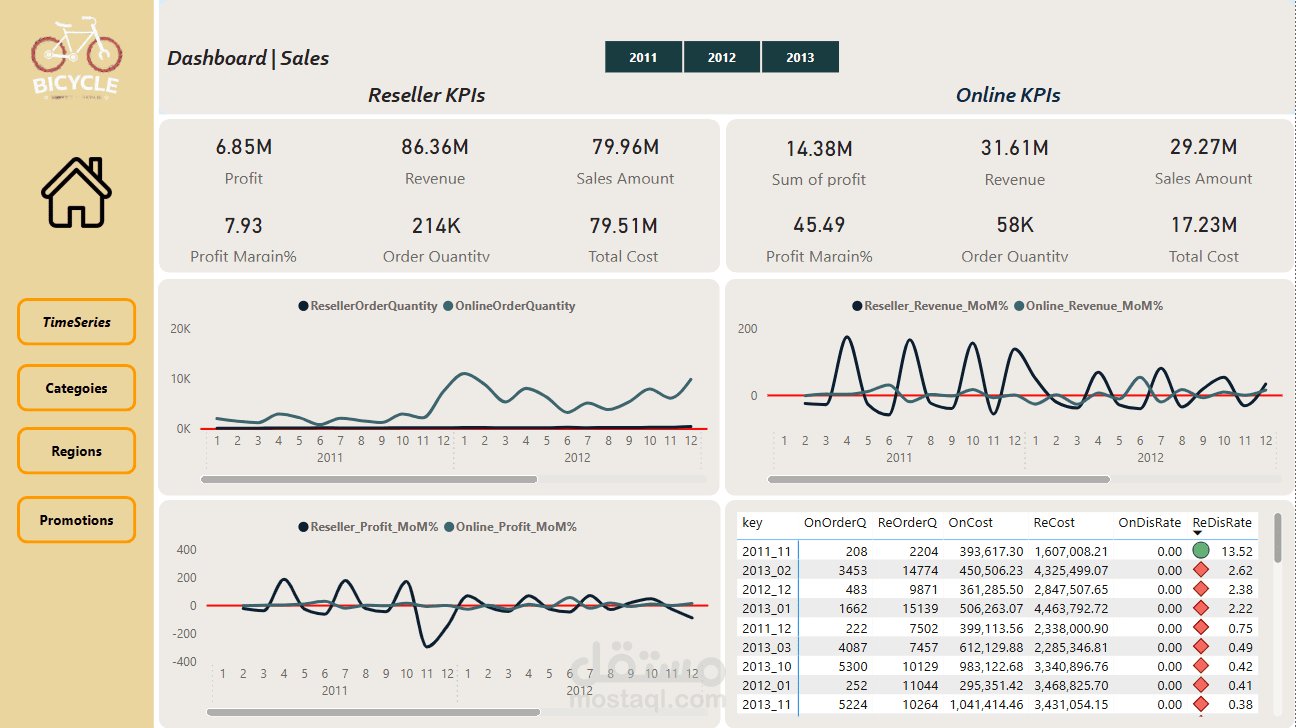Screen dimensions: 1296x728
Task: Toggle the 2012 year filter
Action: [722, 57]
